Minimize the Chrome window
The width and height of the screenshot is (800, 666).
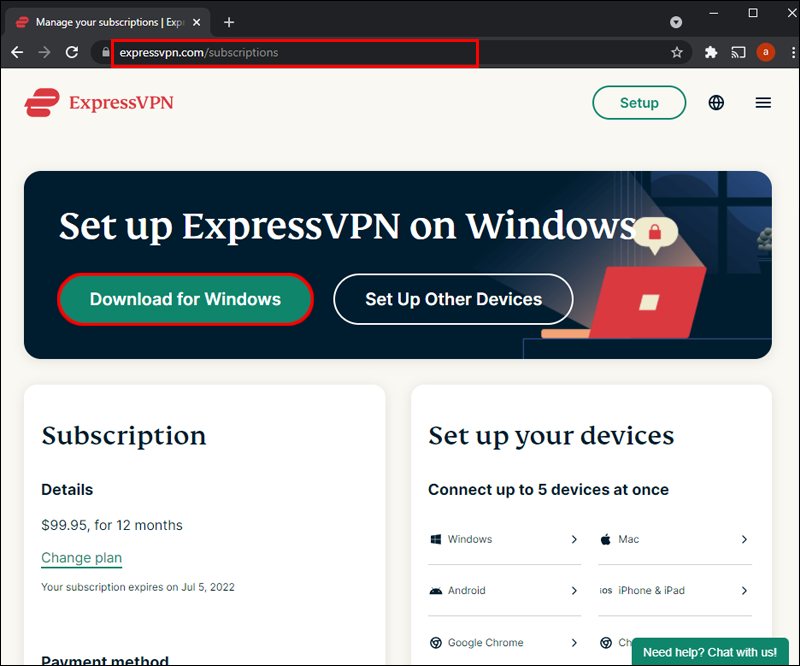714,13
